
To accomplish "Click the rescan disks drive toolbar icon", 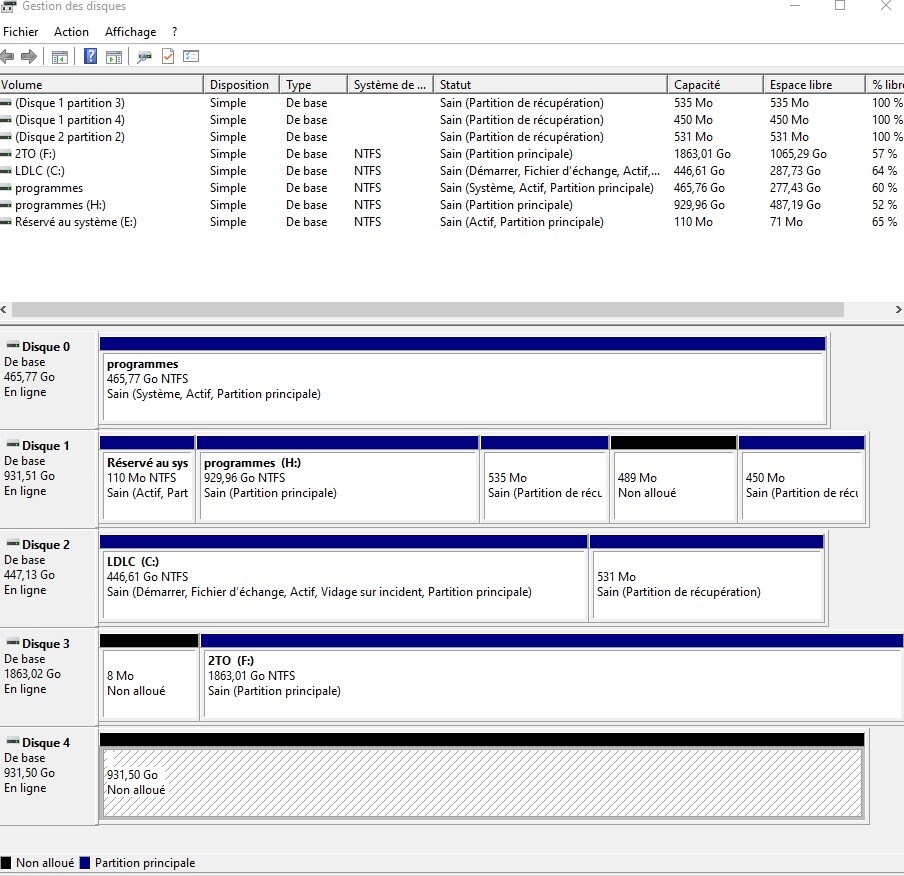I will click(x=145, y=57).
